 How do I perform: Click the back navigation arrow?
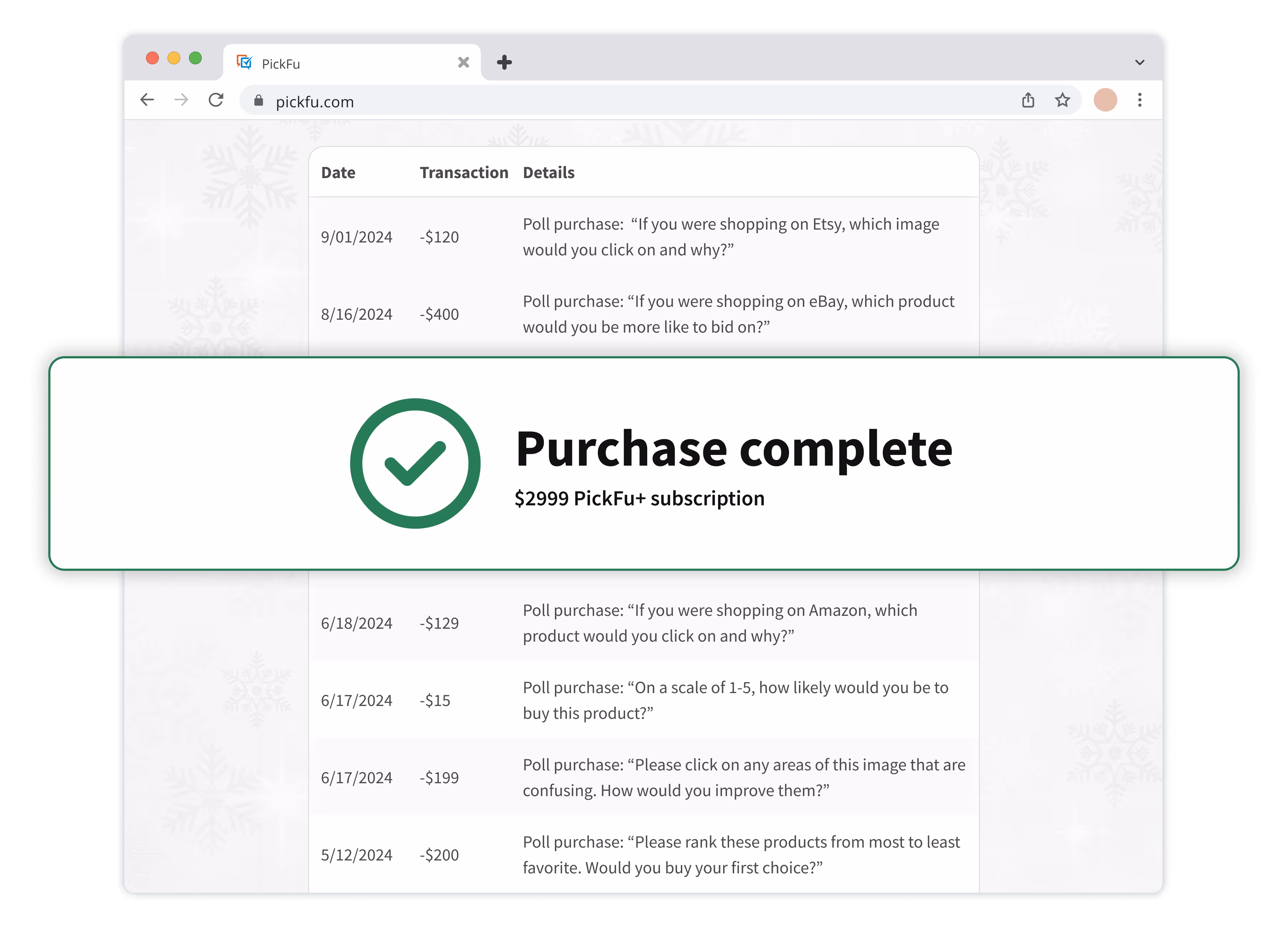[x=147, y=100]
